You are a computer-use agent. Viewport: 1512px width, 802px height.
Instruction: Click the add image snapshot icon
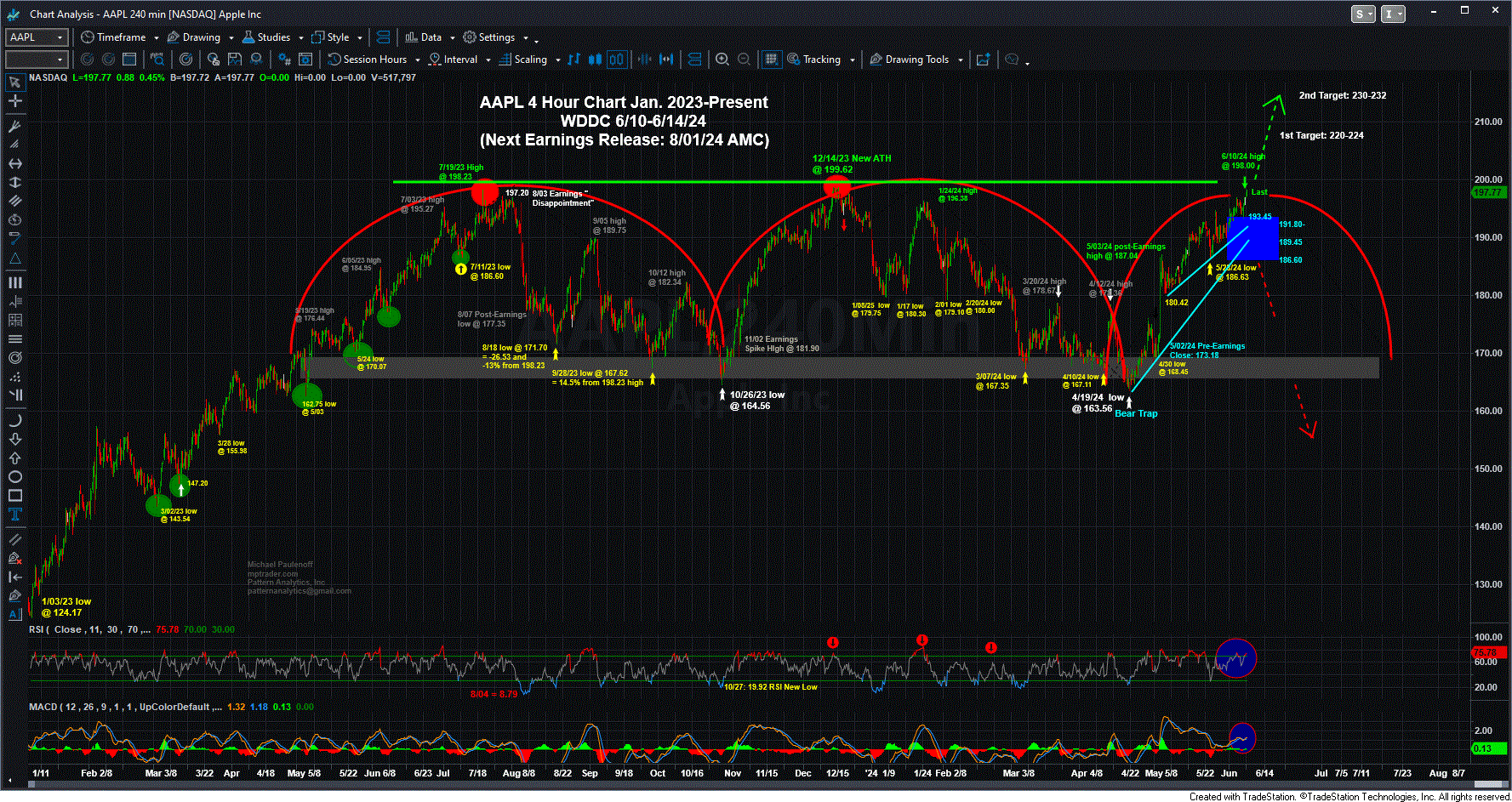tap(984, 60)
